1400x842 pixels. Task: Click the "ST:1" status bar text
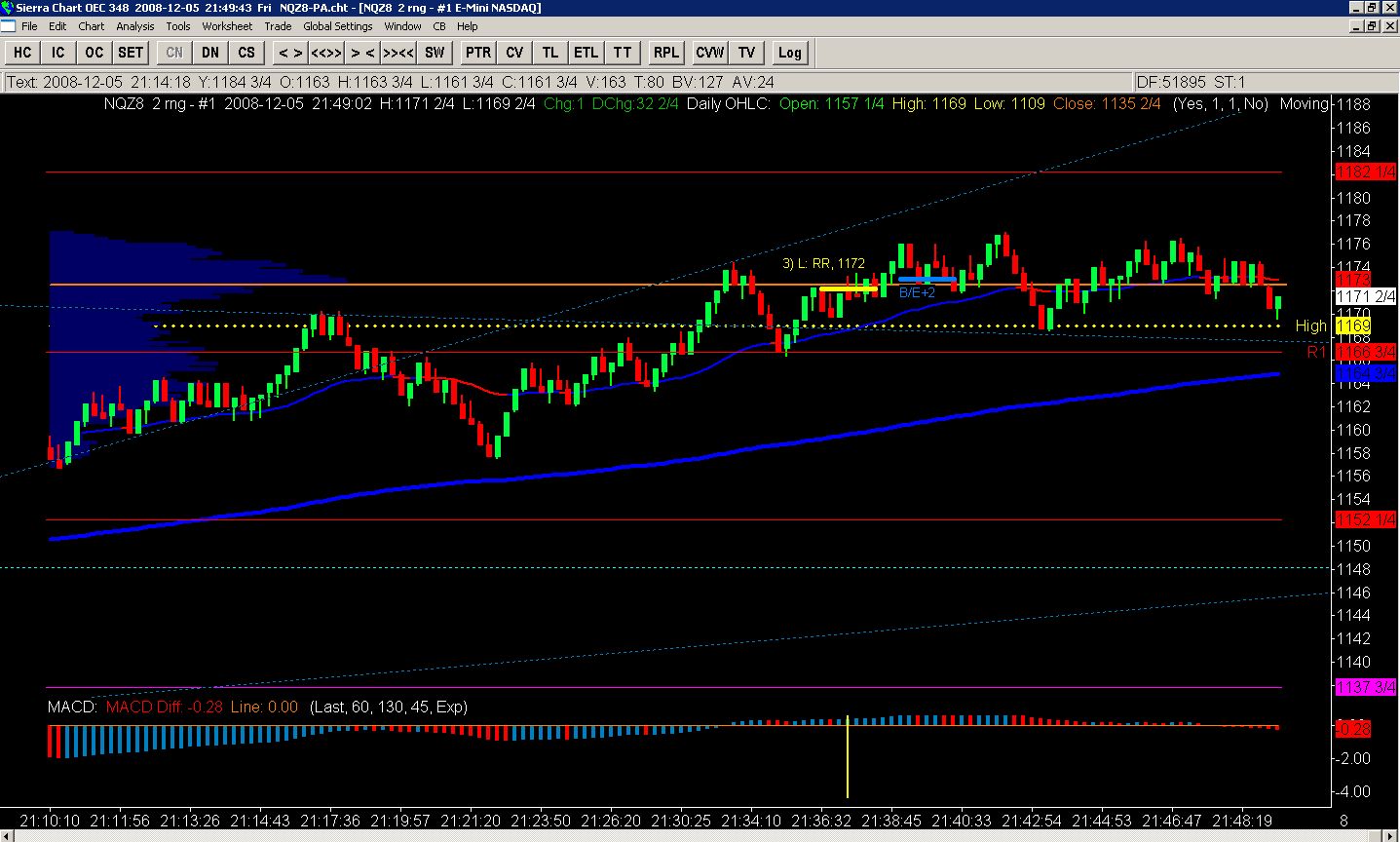pos(1230,82)
